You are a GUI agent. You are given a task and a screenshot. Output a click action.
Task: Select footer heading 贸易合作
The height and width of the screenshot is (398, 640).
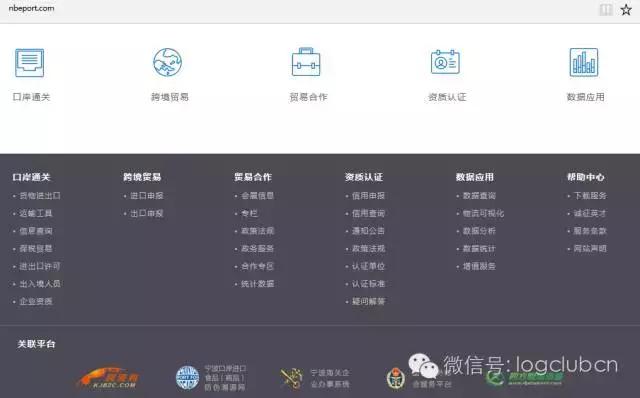pyautogui.click(x=253, y=177)
